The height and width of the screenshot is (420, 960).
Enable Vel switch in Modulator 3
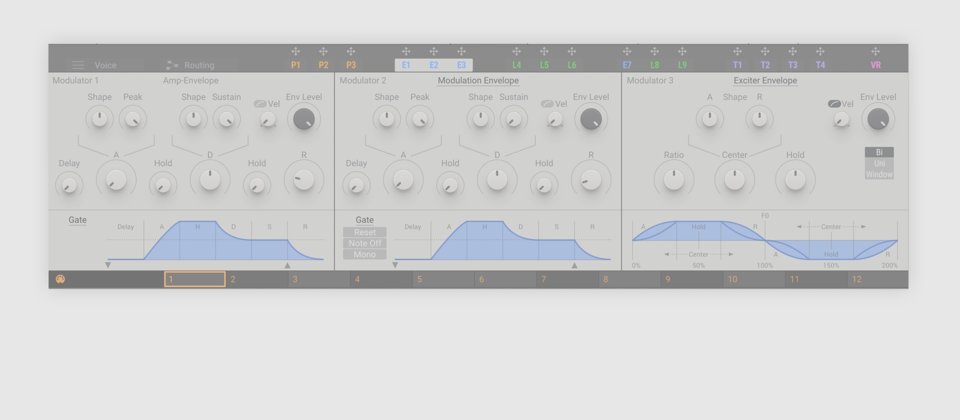point(833,103)
